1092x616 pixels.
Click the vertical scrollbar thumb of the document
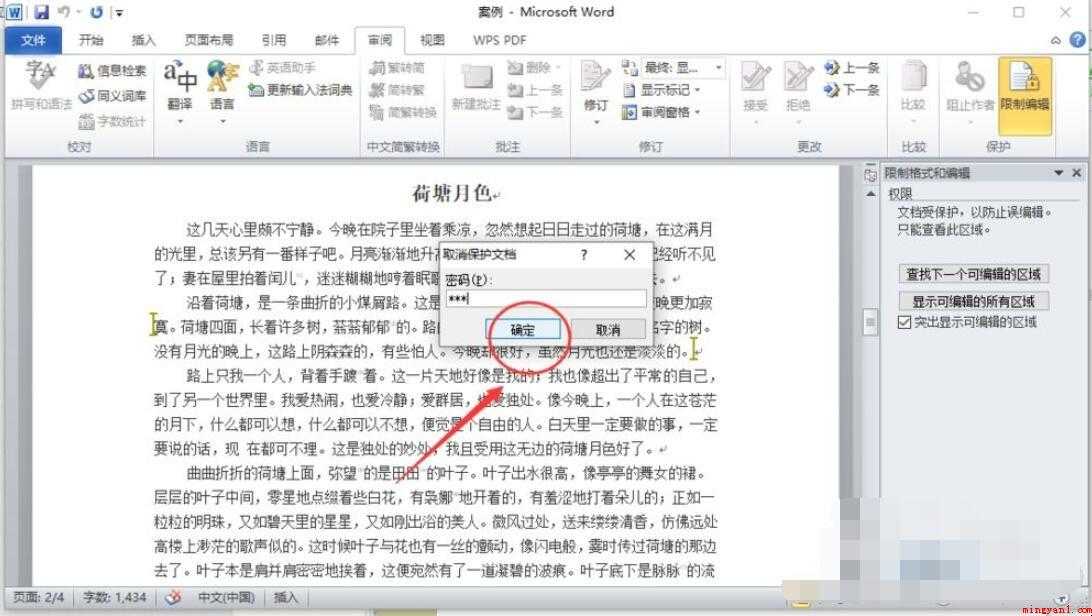pos(871,322)
